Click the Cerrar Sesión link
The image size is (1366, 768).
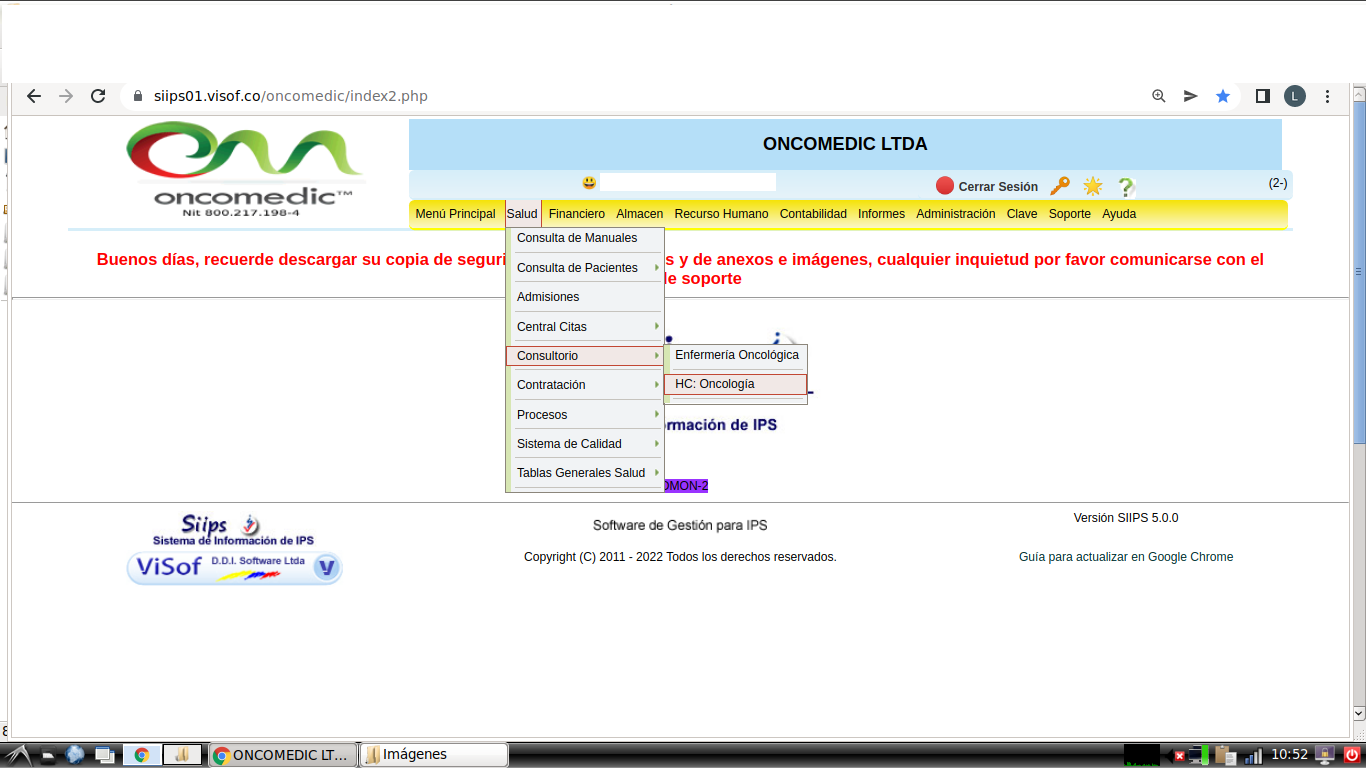(x=997, y=187)
